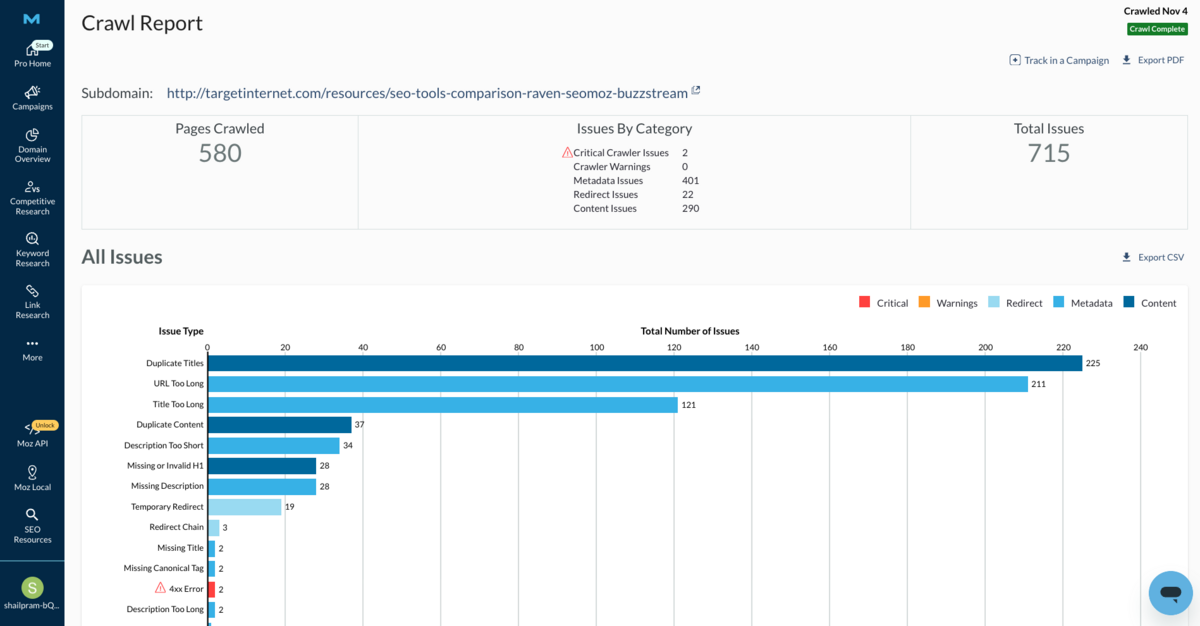Open Competitive Research section
The width and height of the screenshot is (1200, 626).
tap(32, 198)
